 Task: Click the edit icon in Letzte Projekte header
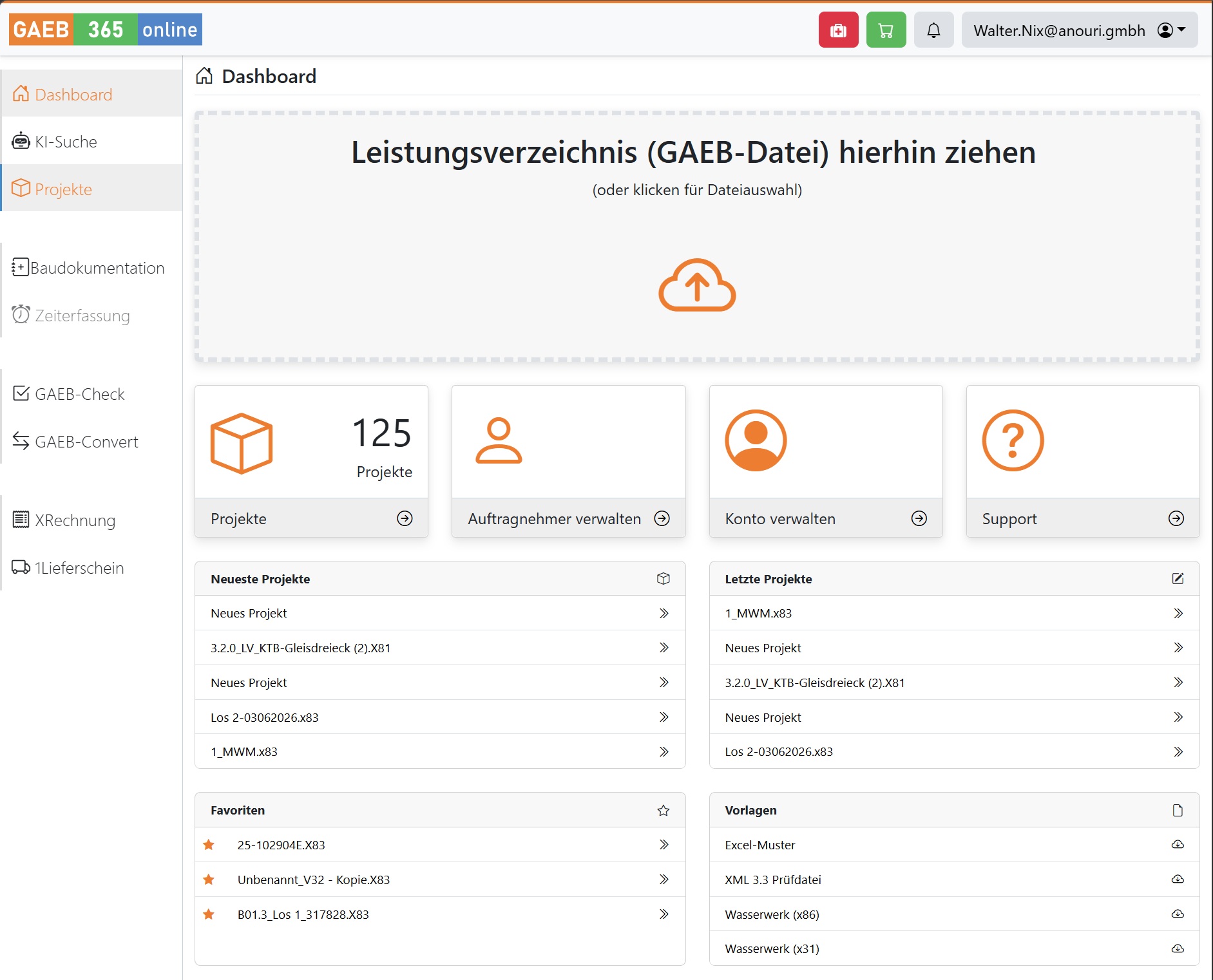[1178, 578]
